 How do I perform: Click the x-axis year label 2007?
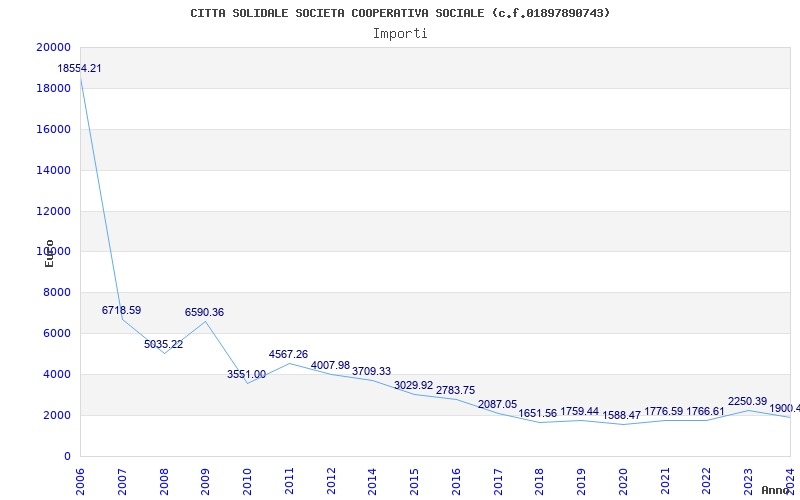pos(122,481)
